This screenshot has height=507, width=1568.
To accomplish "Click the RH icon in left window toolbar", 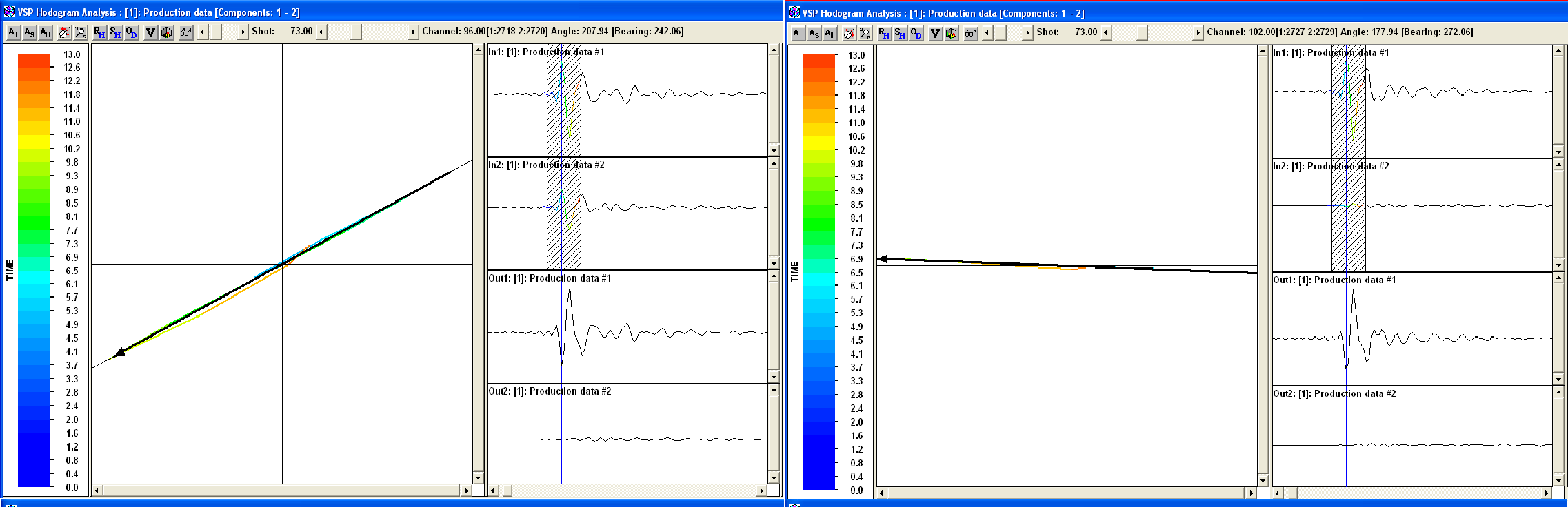I will (x=99, y=32).
